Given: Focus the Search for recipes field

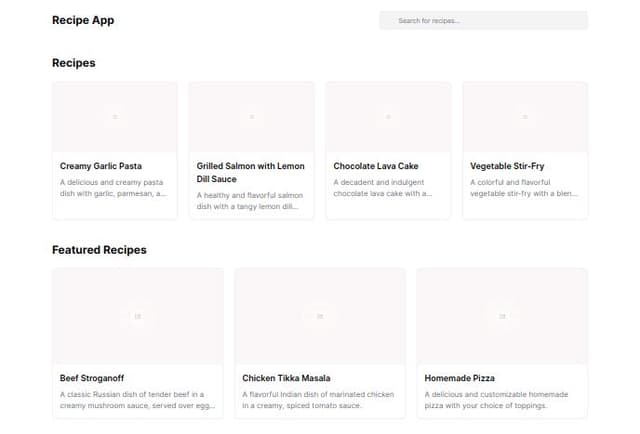Looking at the screenshot, I should click(x=483, y=20).
